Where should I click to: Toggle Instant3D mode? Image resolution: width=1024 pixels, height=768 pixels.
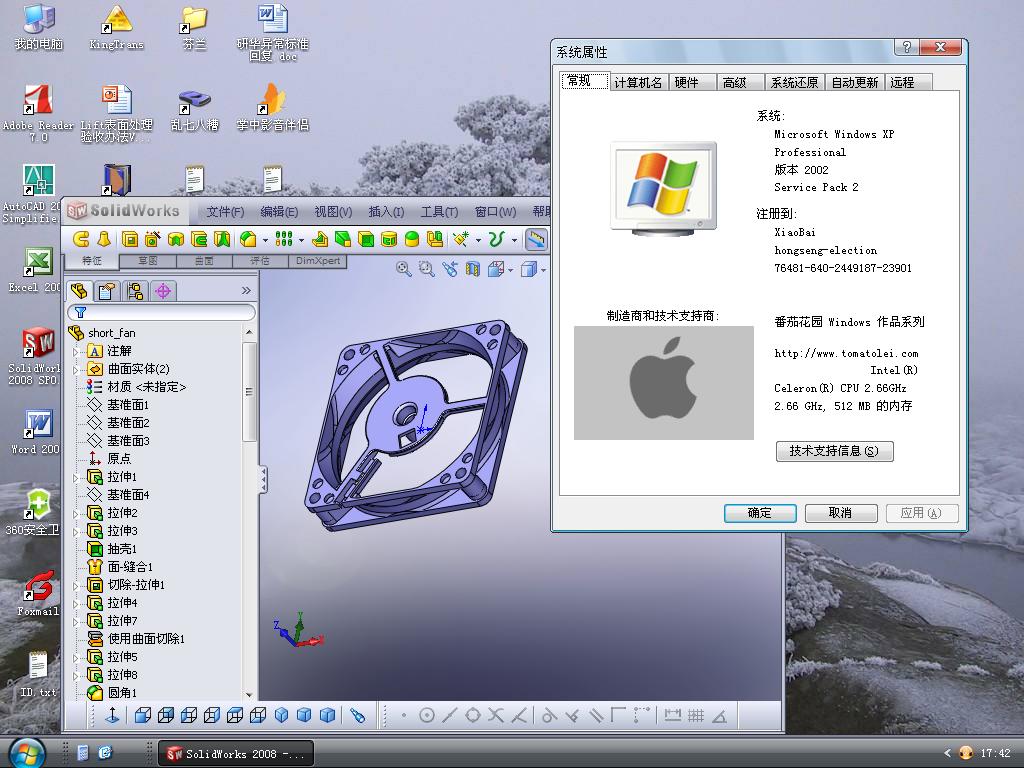coord(536,240)
